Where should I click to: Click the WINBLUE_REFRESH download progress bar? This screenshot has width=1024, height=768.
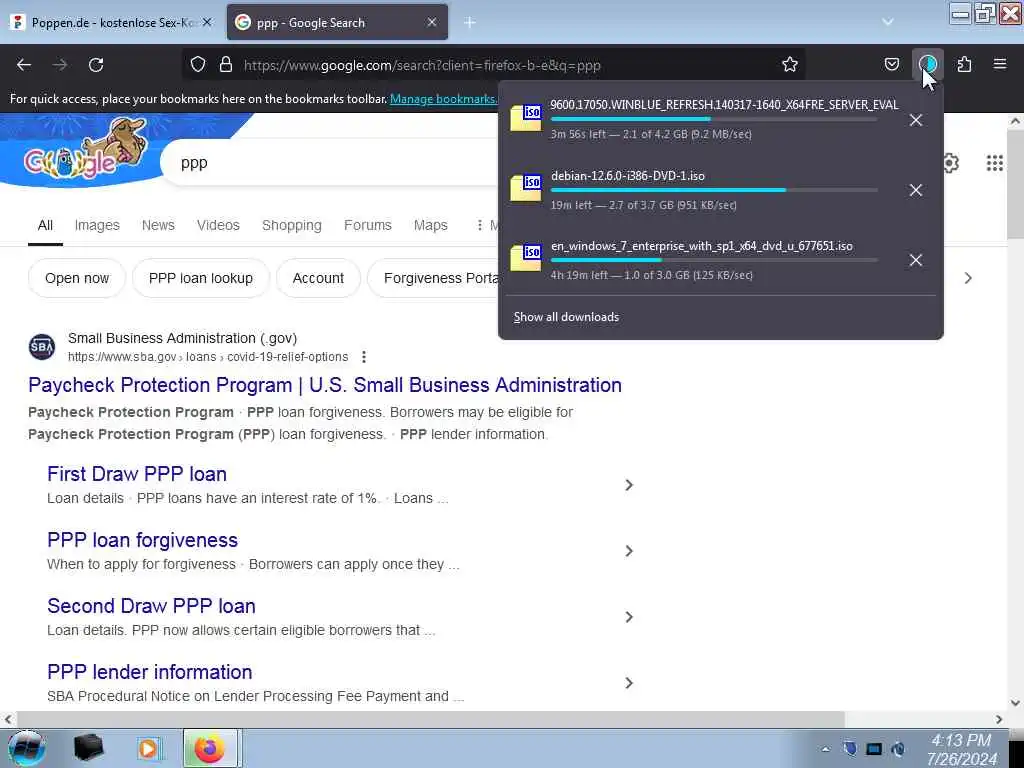click(x=714, y=120)
